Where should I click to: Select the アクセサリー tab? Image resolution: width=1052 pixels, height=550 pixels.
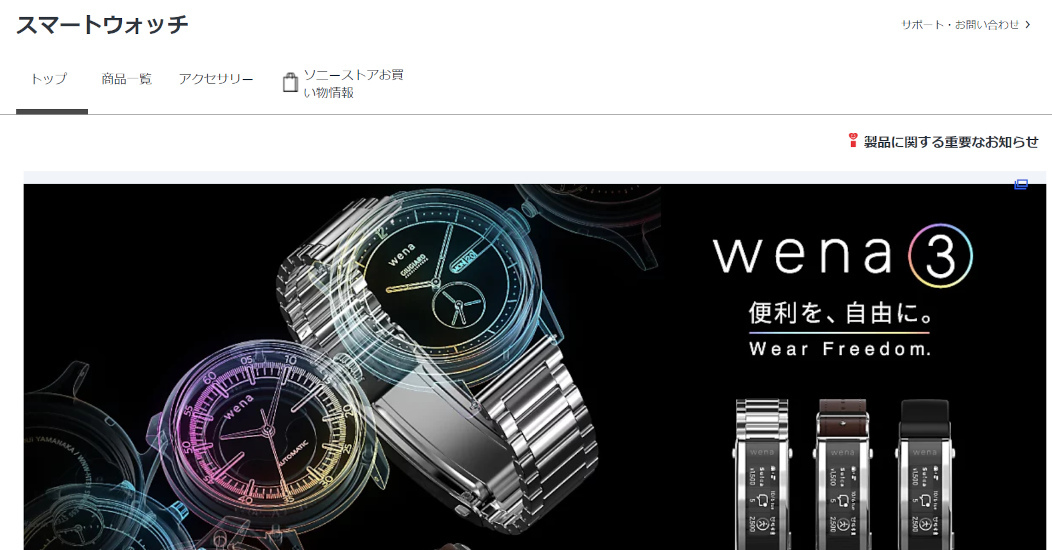pyautogui.click(x=216, y=79)
